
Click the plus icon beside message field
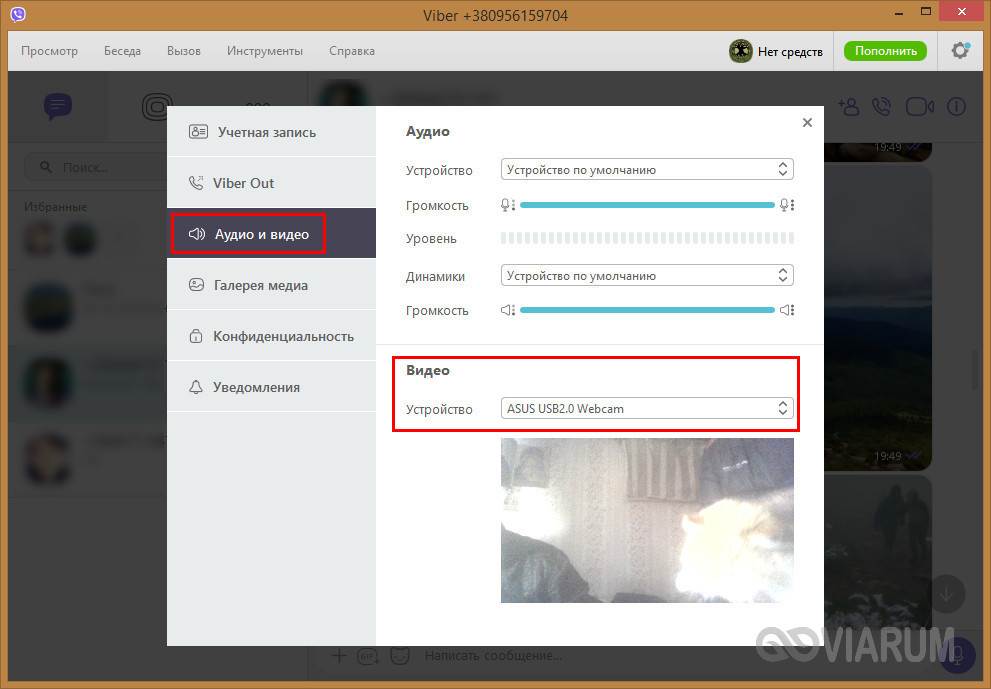[x=338, y=656]
